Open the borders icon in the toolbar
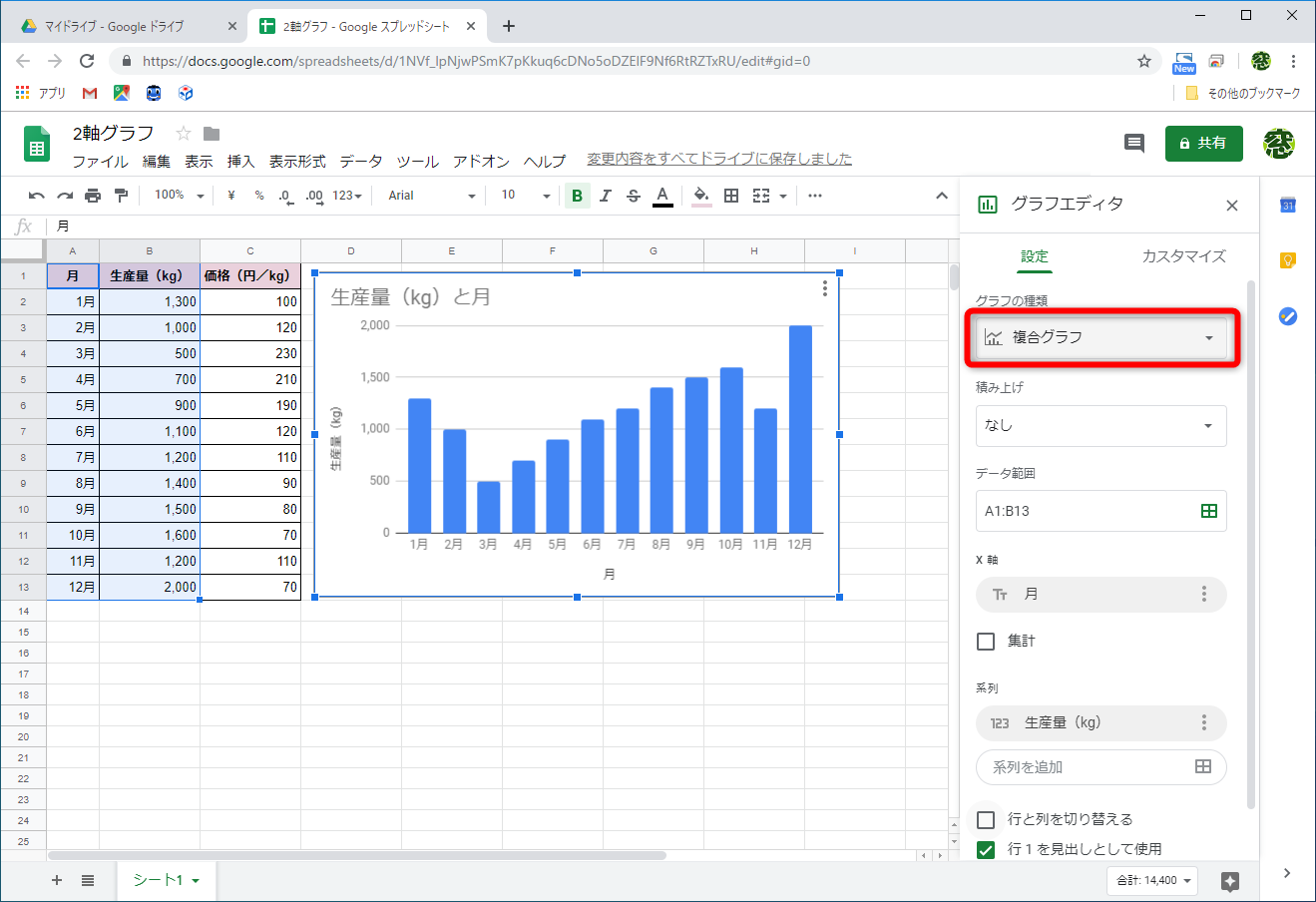 click(731, 196)
